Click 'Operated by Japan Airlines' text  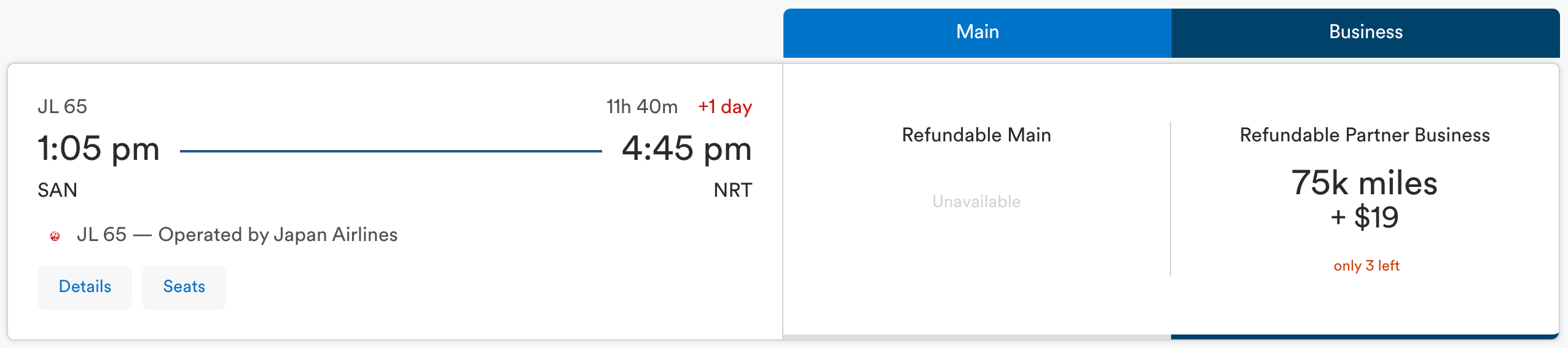tap(278, 235)
